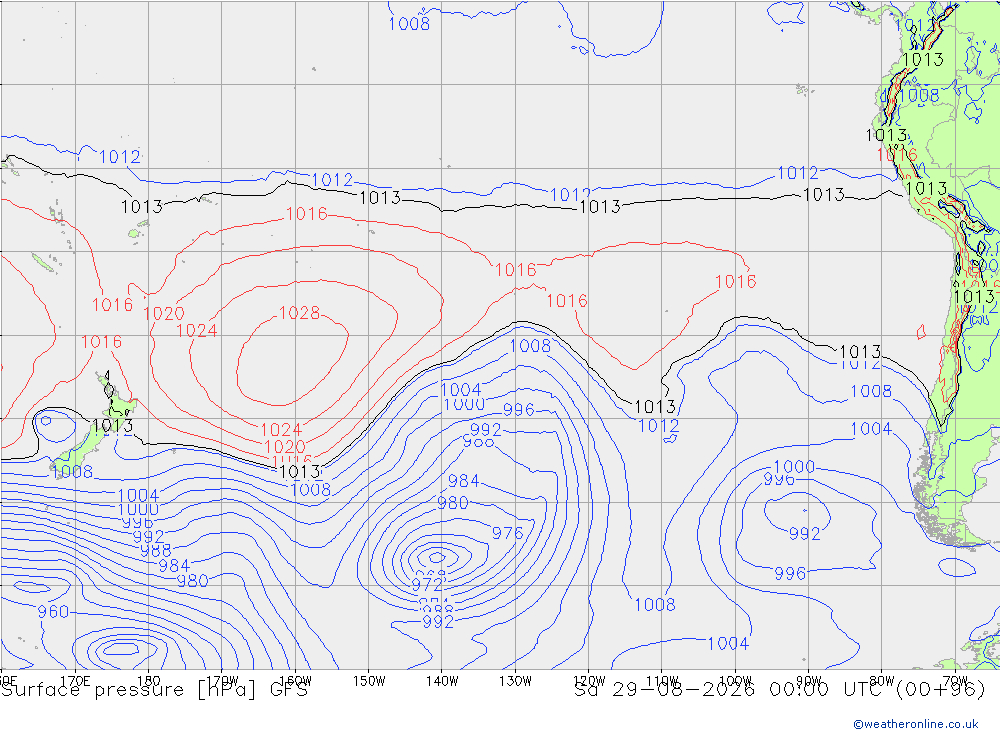Click the 130W longitude axis label
The width and height of the screenshot is (1000, 733).
[515, 681]
